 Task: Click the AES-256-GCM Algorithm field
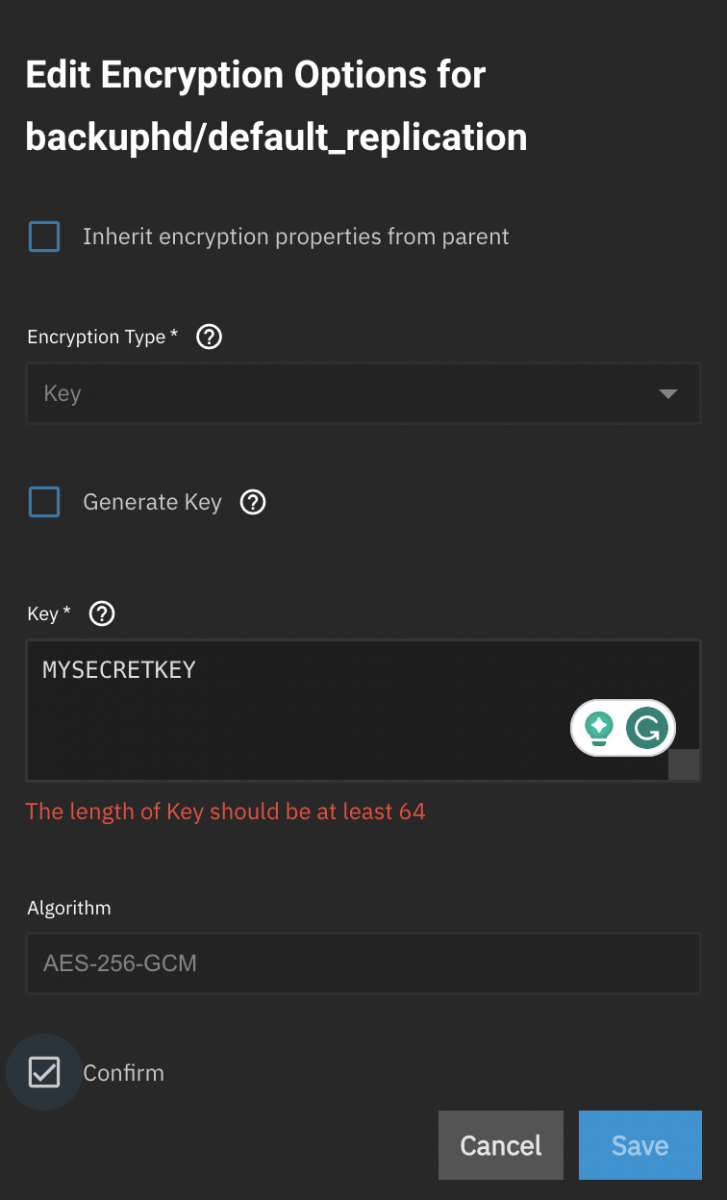click(x=363, y=964)
